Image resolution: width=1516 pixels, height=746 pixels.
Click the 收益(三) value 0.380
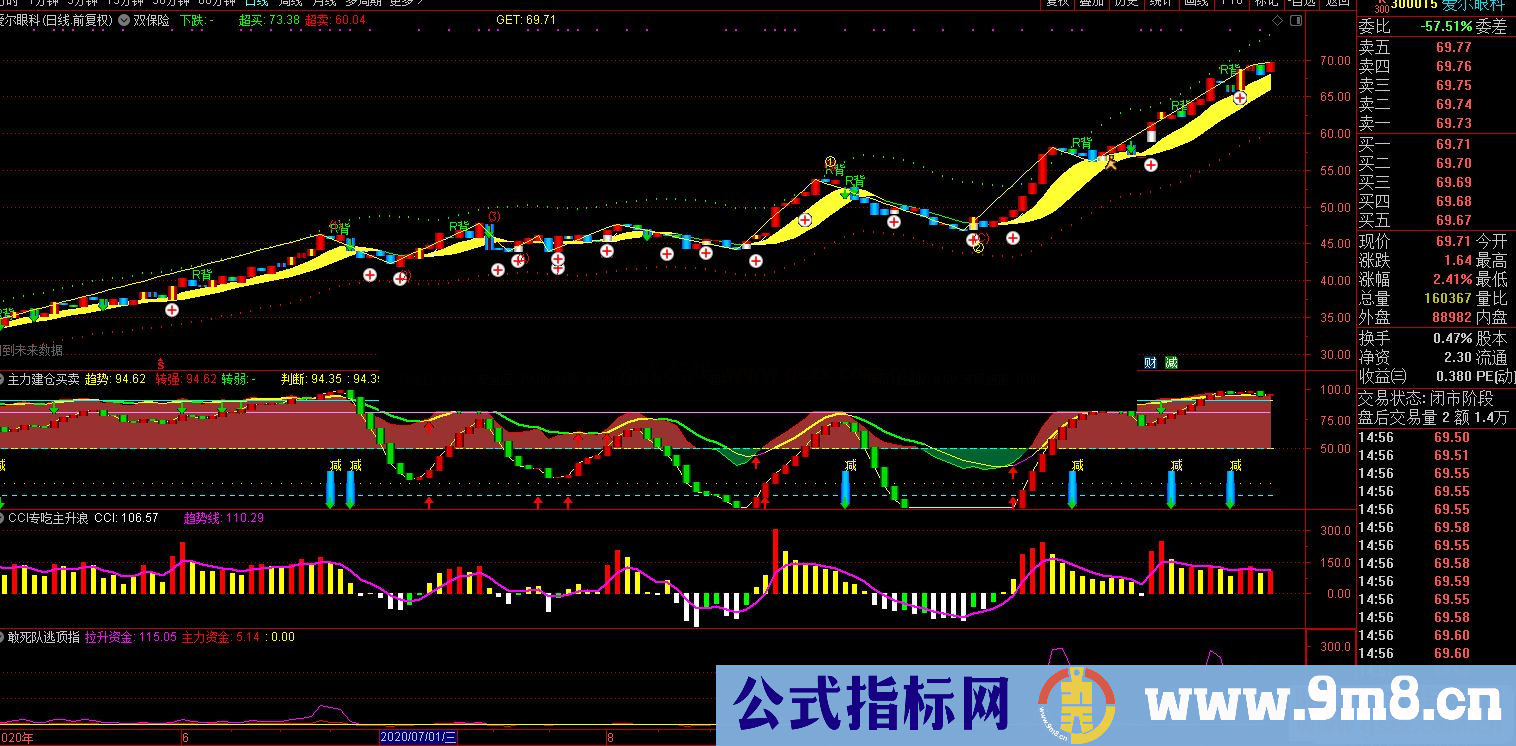[x=1452, y=376]
